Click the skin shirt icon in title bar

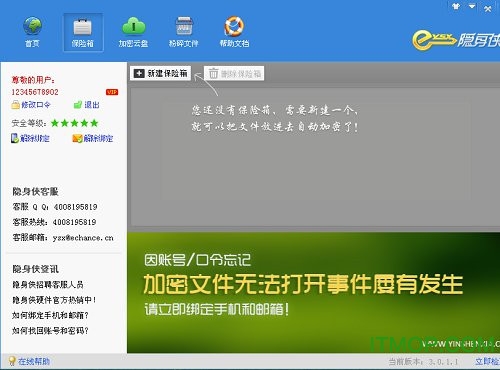coord(456,6)
